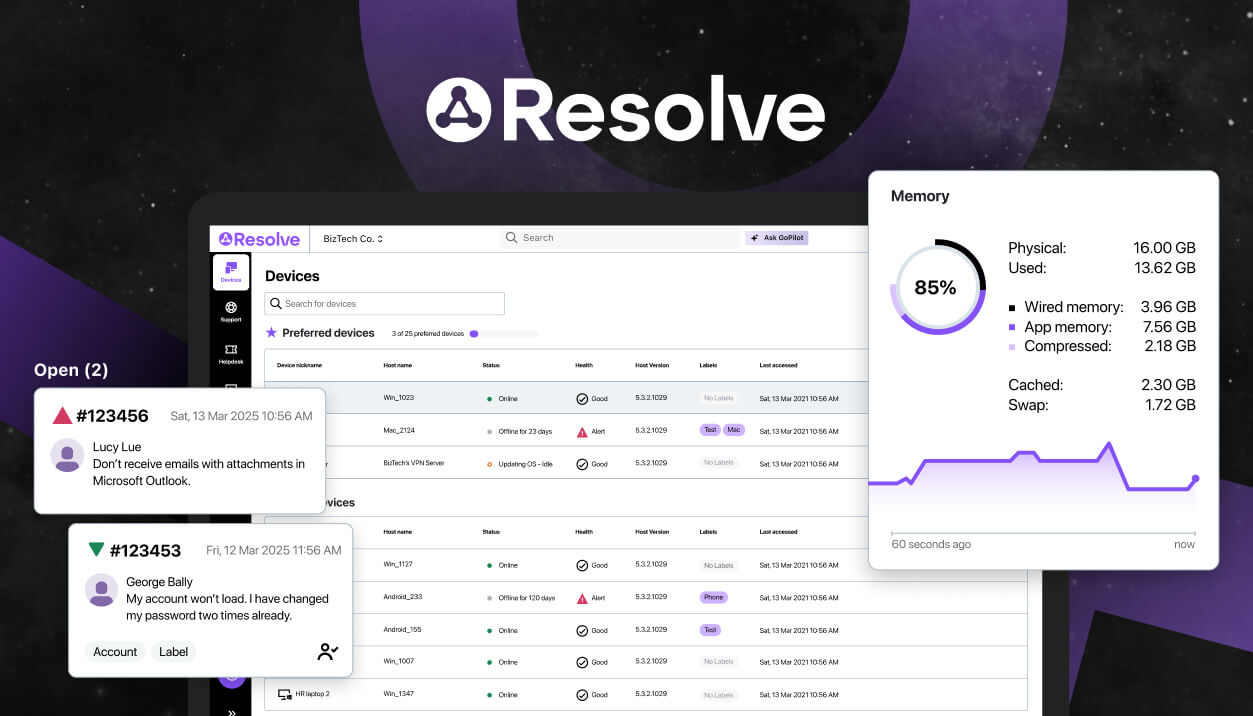Select the Phone label on Android_233
Image resolution: width=1253 pixels, height=716 pixels.
pos(713,597)
